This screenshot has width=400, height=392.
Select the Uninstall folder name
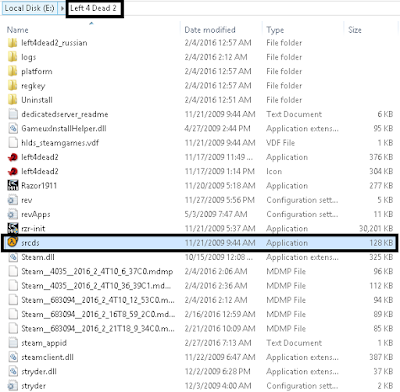pyautogui.click(x=37, y=100)
